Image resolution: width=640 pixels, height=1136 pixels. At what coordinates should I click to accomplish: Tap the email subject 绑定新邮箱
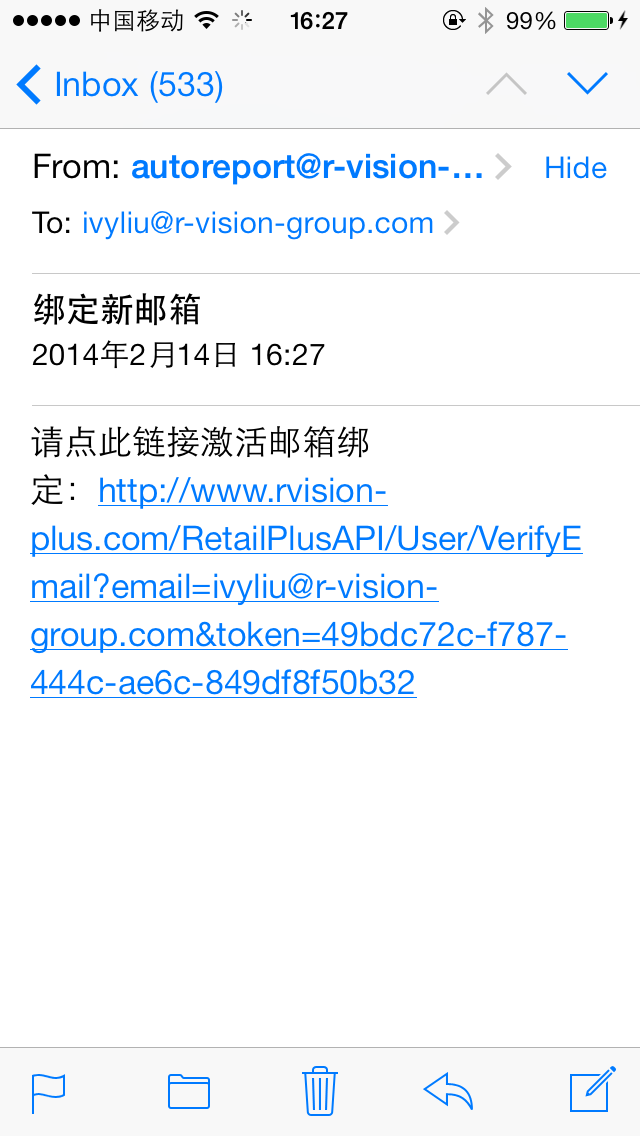click(116, 311)
